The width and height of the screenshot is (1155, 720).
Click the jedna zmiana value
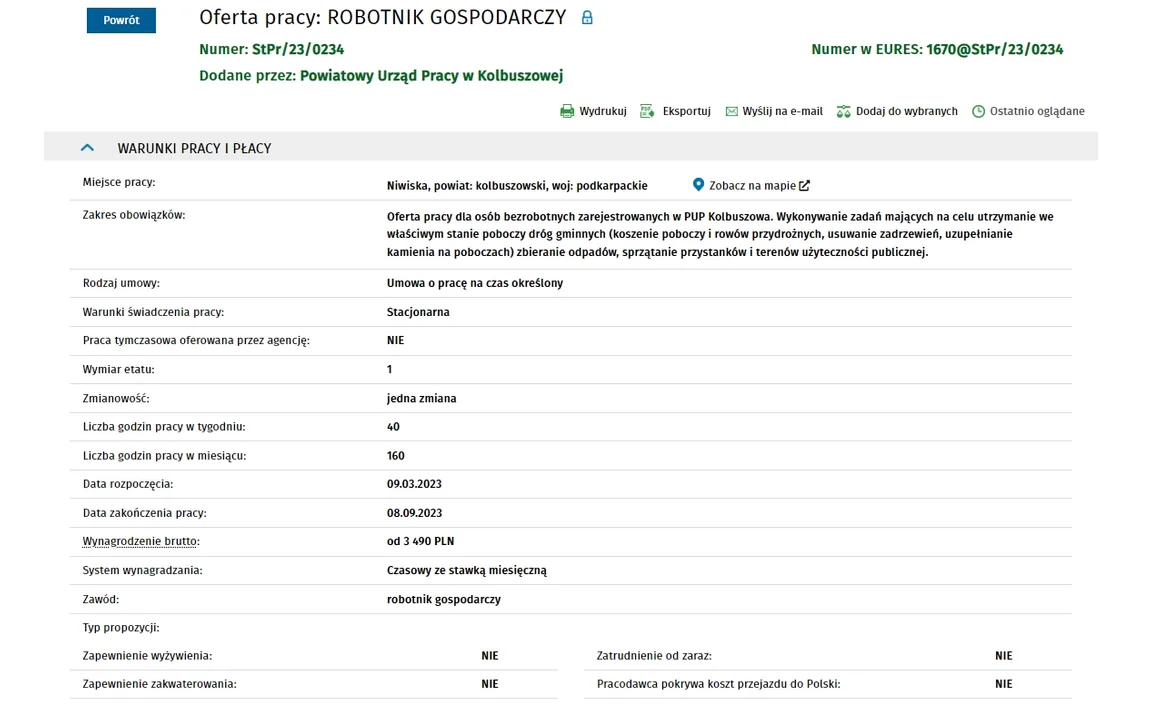click(421, 399)
